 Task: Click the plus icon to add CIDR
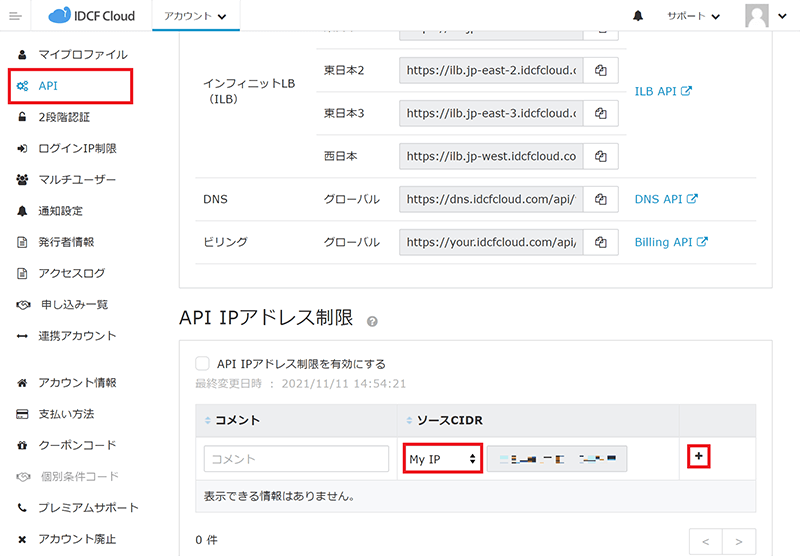click(700, 456)
